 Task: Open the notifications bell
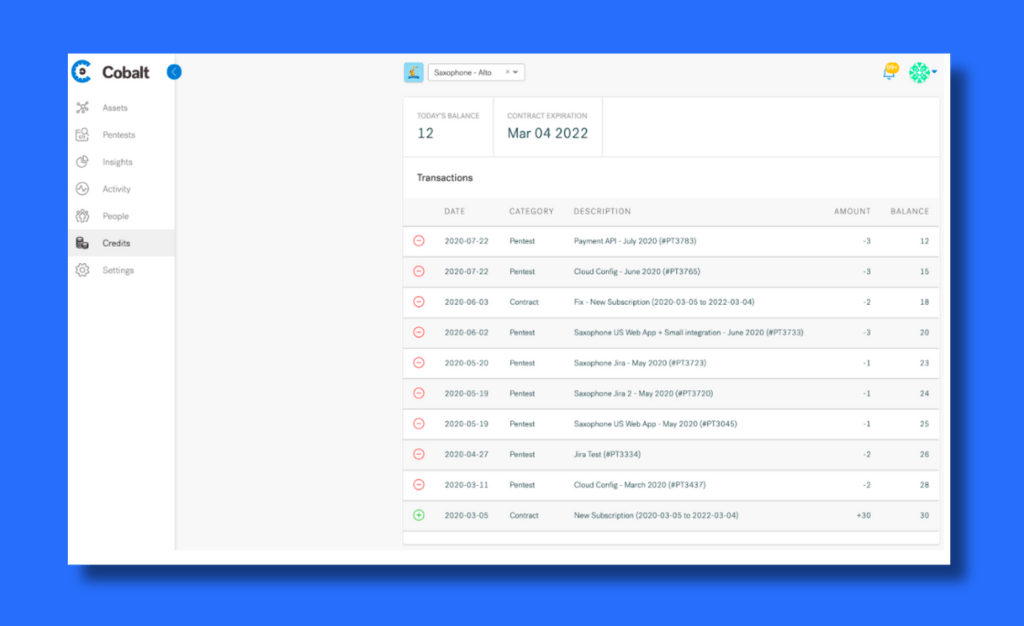(889, 72)
